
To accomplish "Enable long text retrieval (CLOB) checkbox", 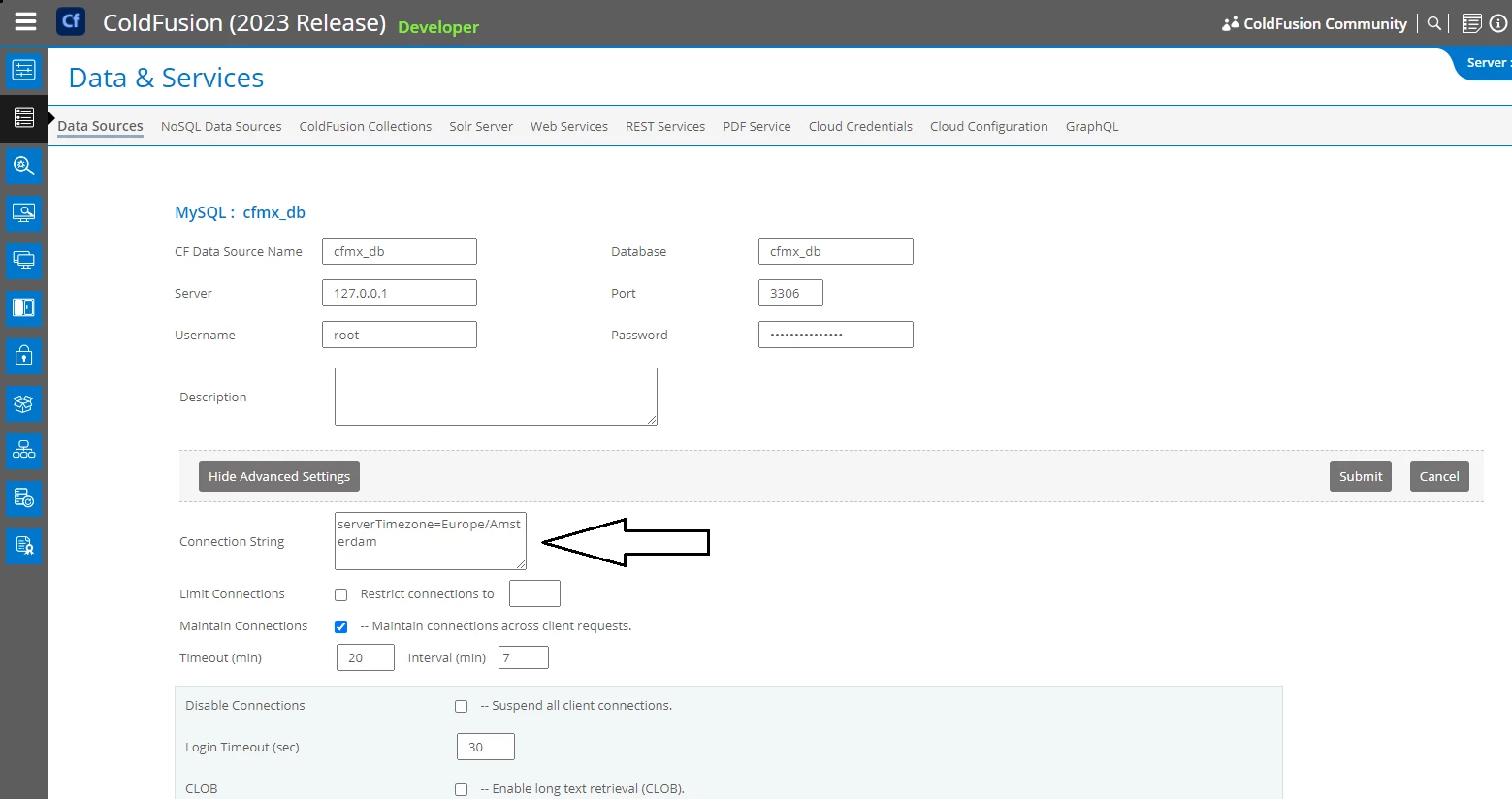I will tap(462, 789).
